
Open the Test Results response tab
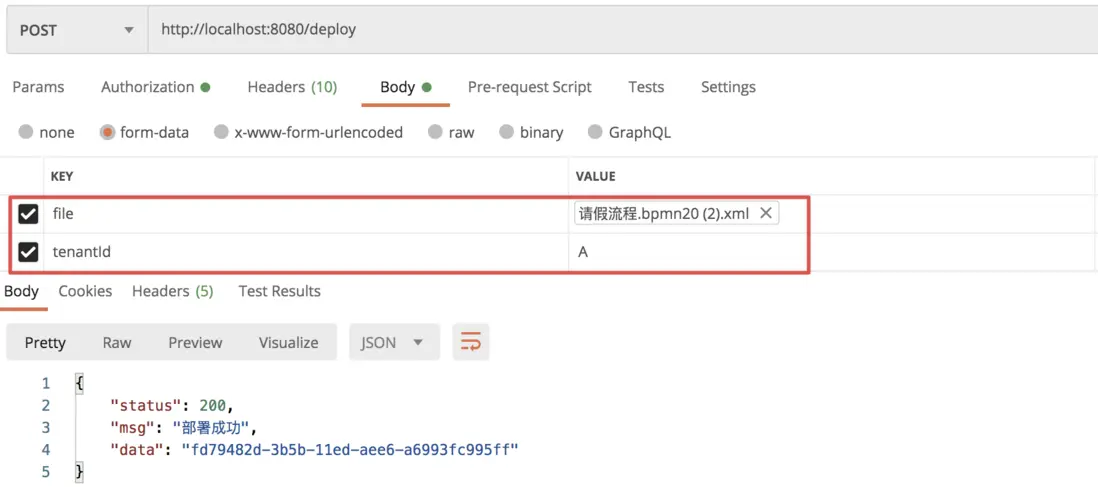coord(279,291)
